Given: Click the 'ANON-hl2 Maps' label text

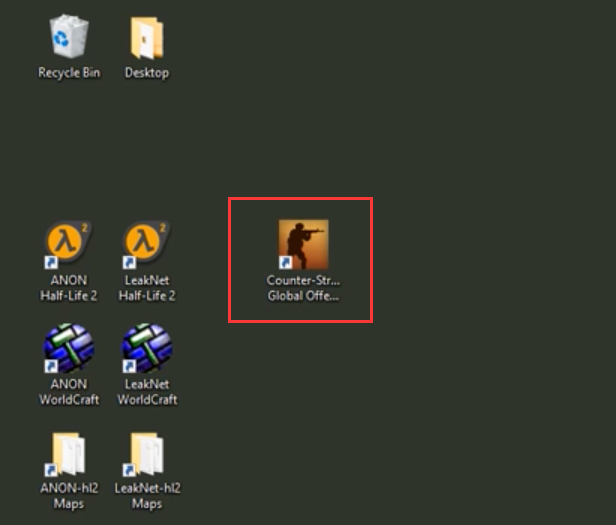Looking at the screenshot, I should pyautogui.click(x=69, y=496).
